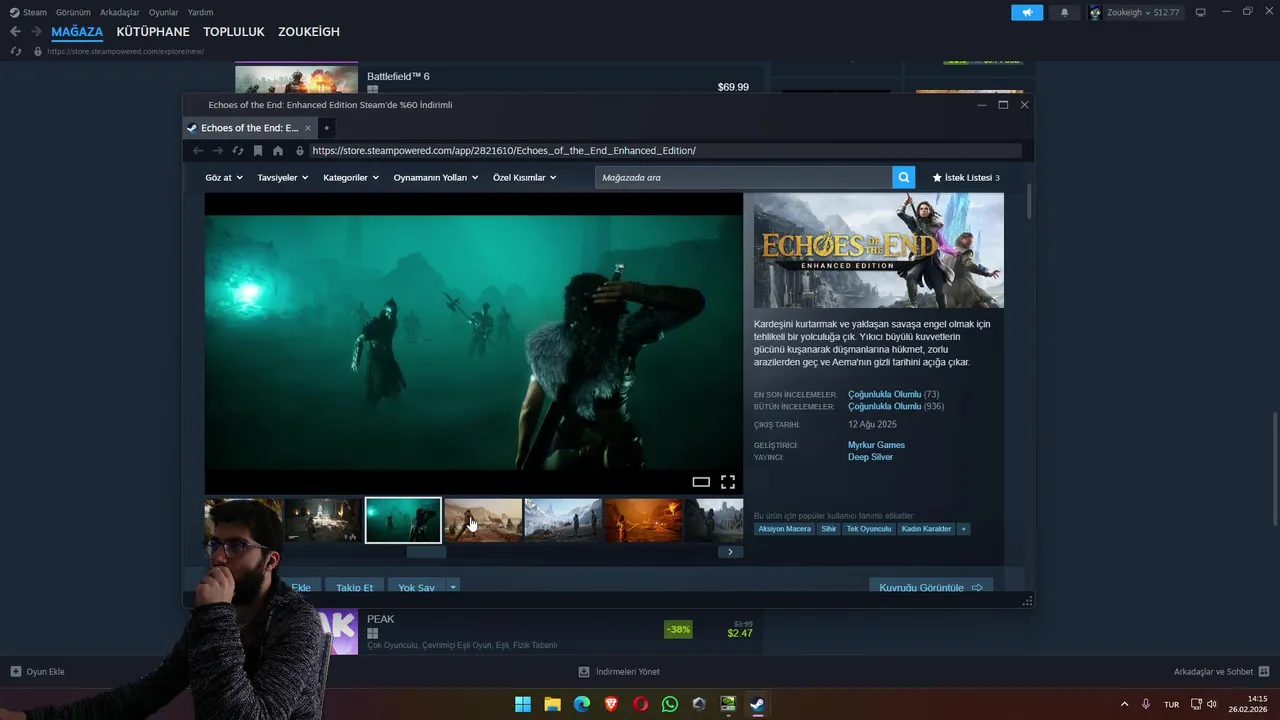
Task: Open the Steam menu
Action: pyautogui.click(x=28, y=12)
